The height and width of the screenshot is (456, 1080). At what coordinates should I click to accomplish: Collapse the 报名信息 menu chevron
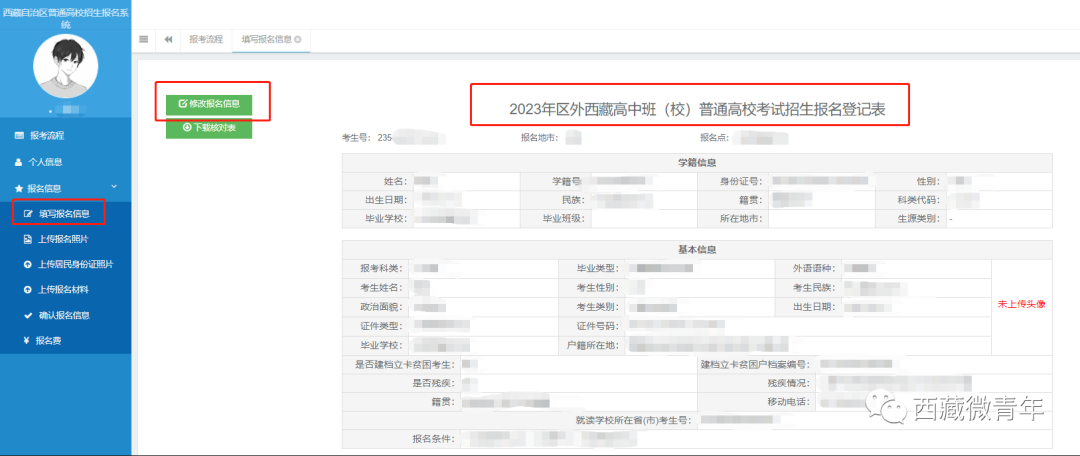pos(113,187)
